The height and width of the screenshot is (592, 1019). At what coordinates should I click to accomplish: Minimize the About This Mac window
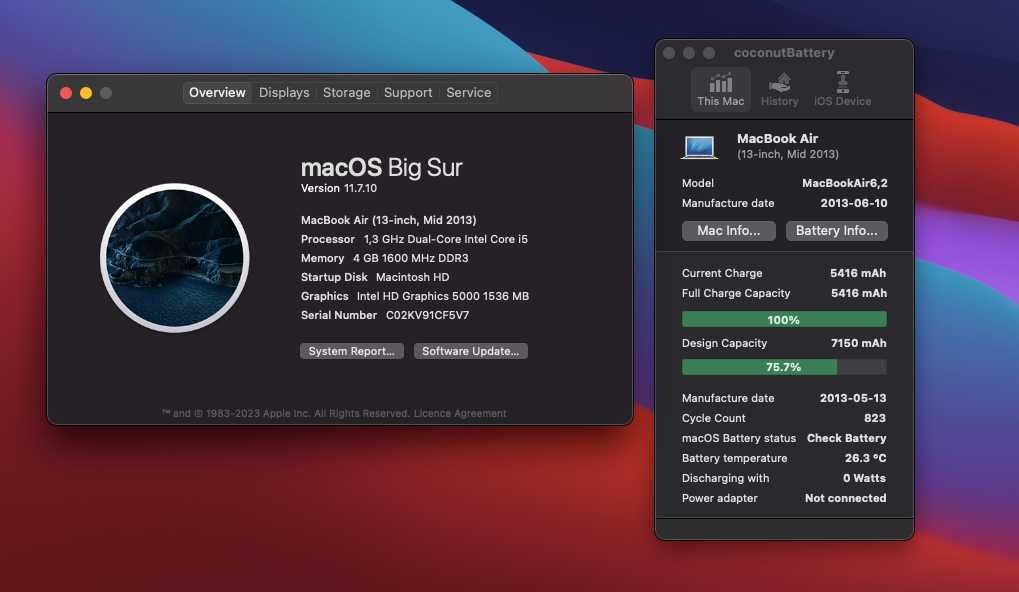pos(86,93)
